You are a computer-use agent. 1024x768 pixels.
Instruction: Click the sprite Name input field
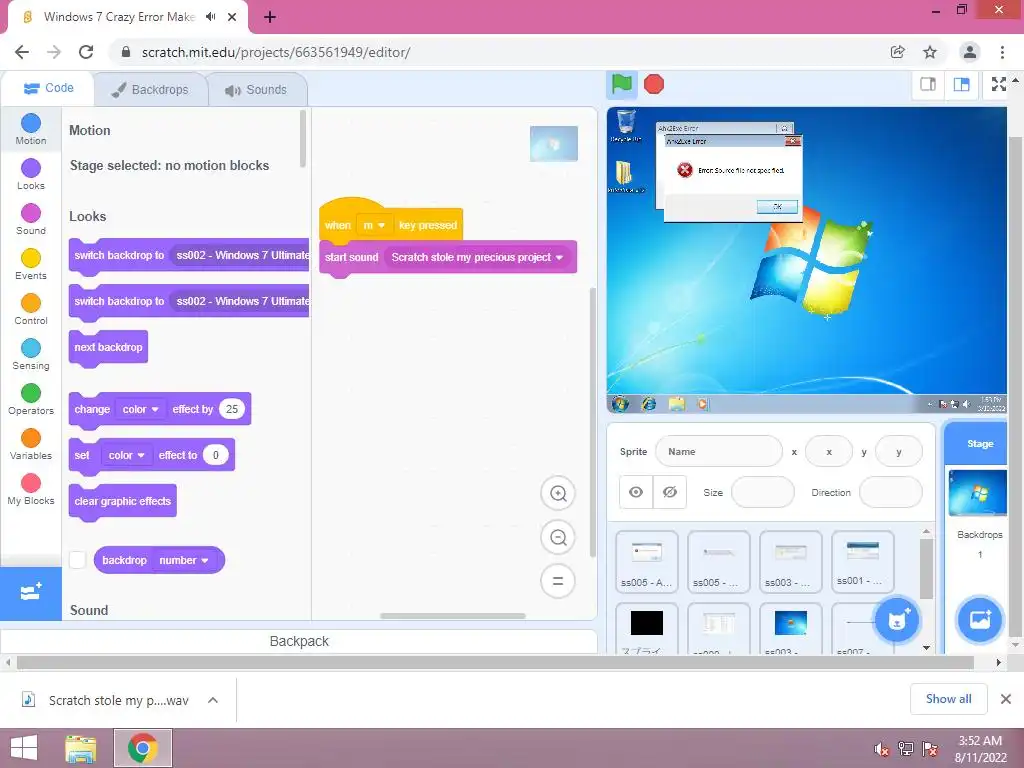point(718,451)
